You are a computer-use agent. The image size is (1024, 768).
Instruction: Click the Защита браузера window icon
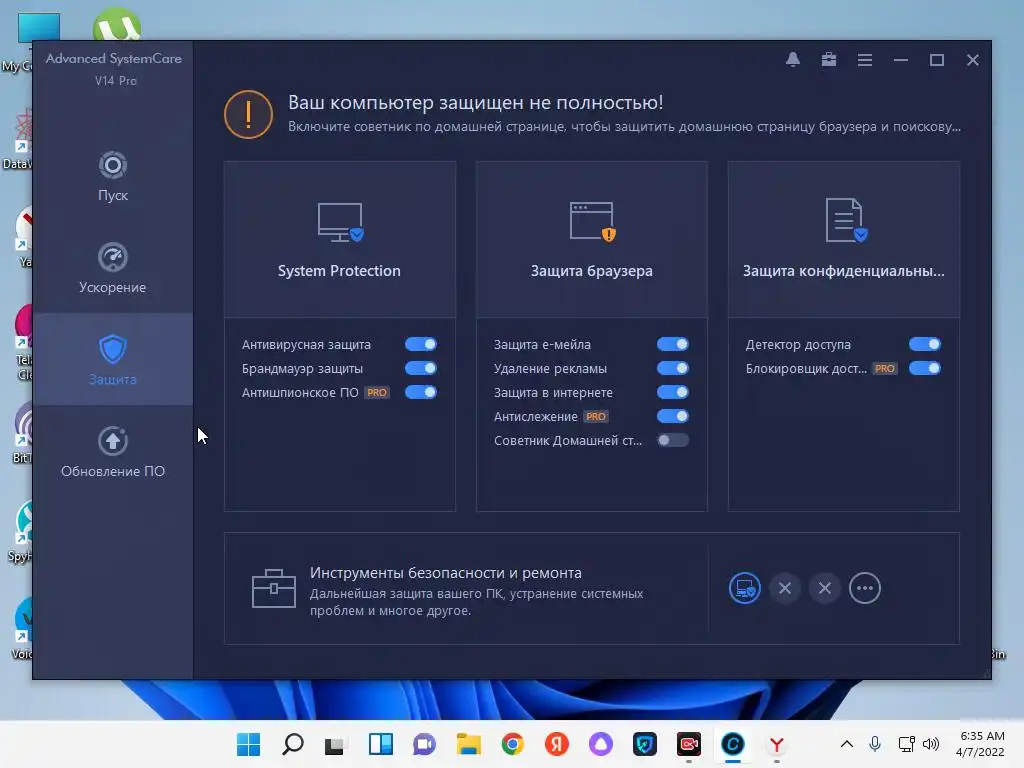(x=592, y=222)
